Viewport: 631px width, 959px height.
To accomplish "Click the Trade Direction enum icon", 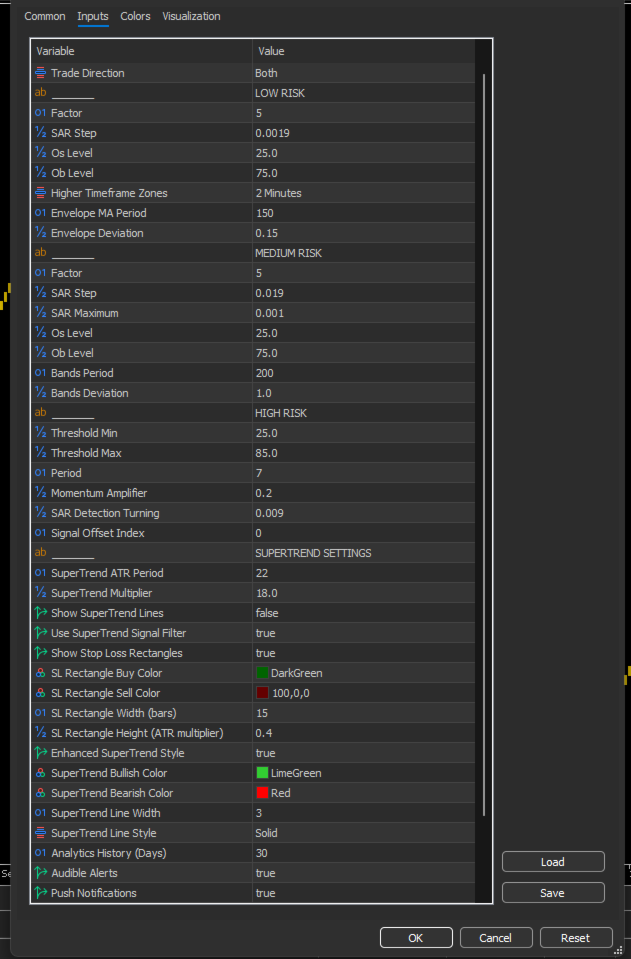I will click(x=40, y=73).
